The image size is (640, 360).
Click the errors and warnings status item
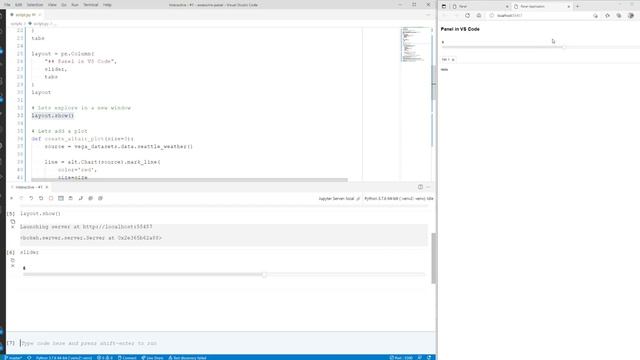tap(105, 358)
